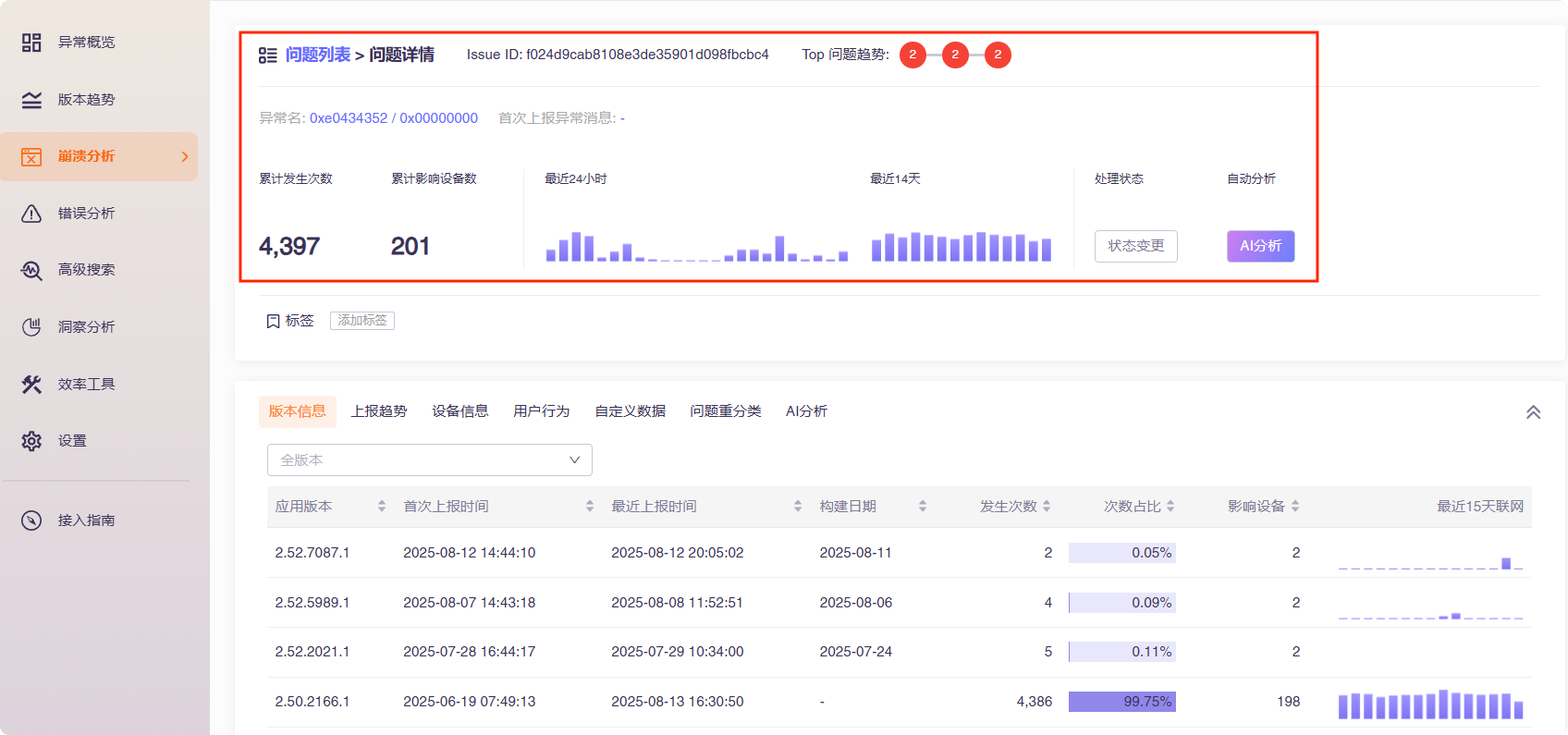The image size is (1568, 735).
Task: Collapse the details panel with double chevron
Action: pos(1533,412)
